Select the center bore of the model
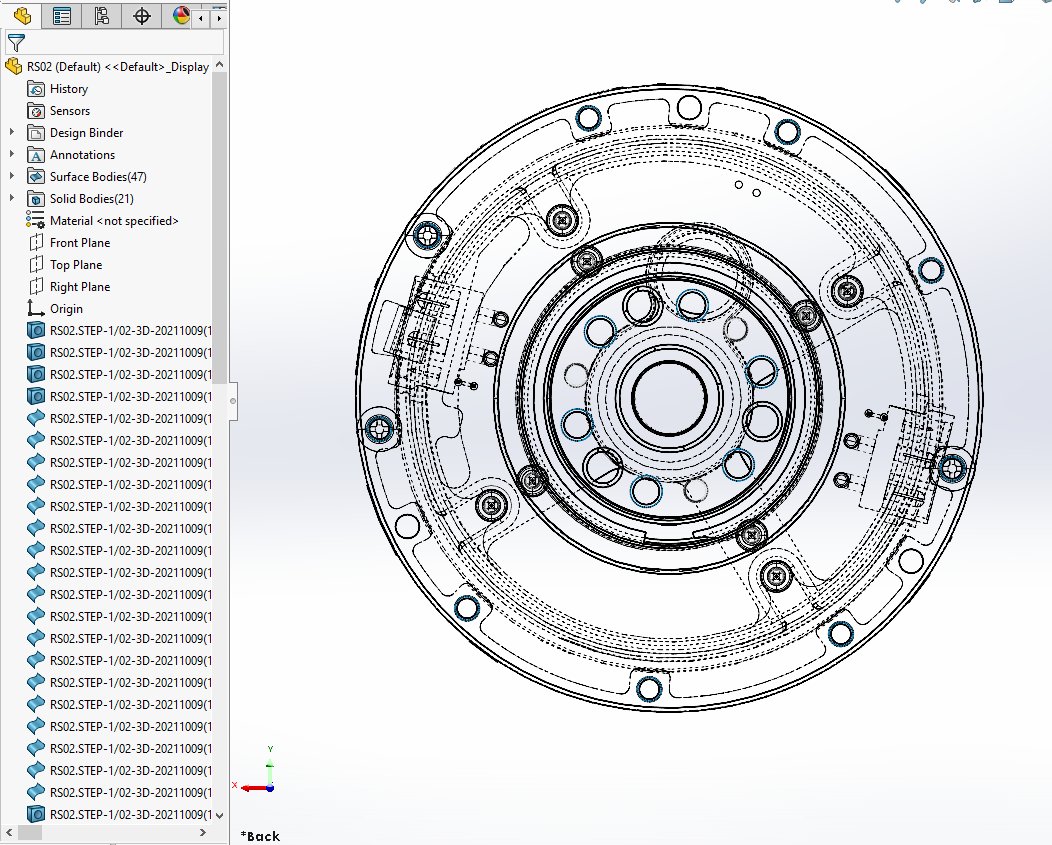 click(x=670, y=398)
